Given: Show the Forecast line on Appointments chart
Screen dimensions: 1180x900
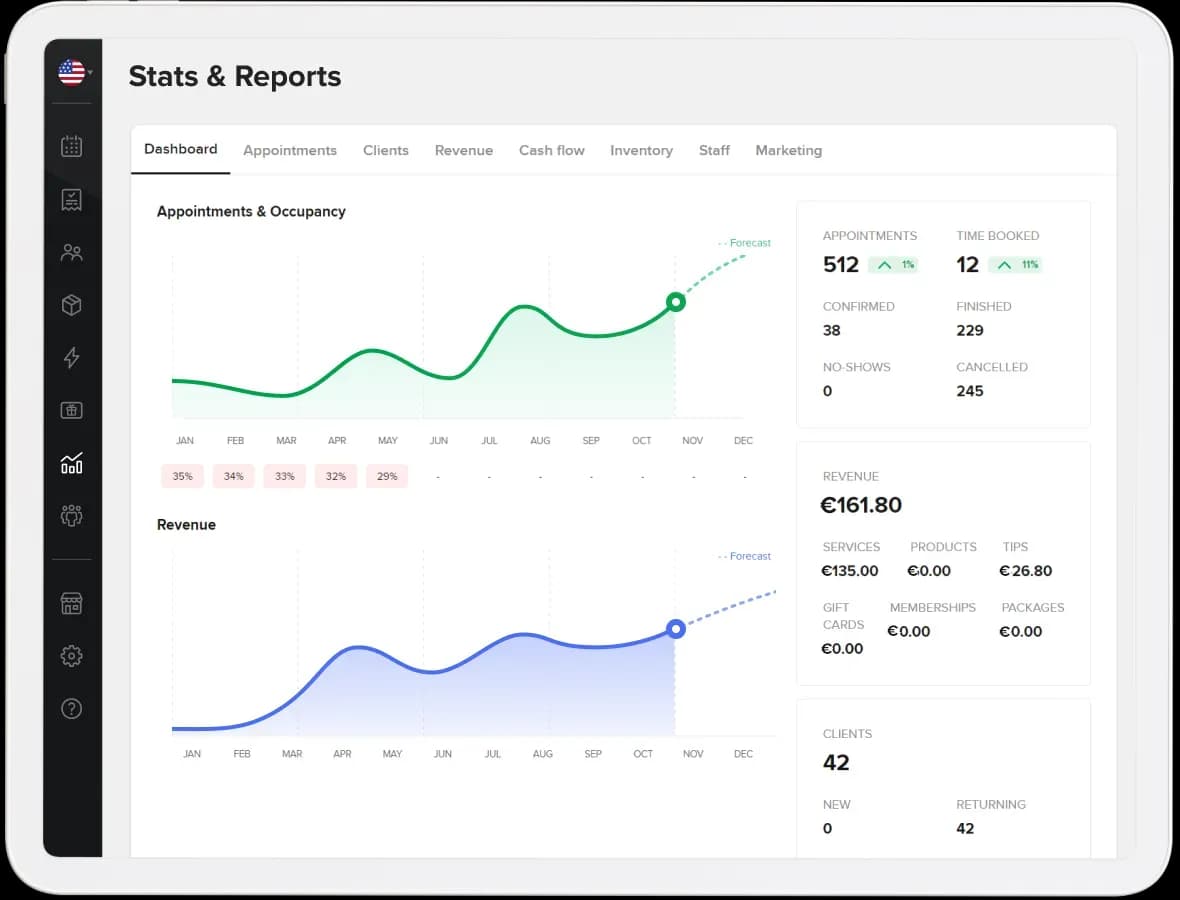Looking at the screenshot, I should click(x=744, y=242).
